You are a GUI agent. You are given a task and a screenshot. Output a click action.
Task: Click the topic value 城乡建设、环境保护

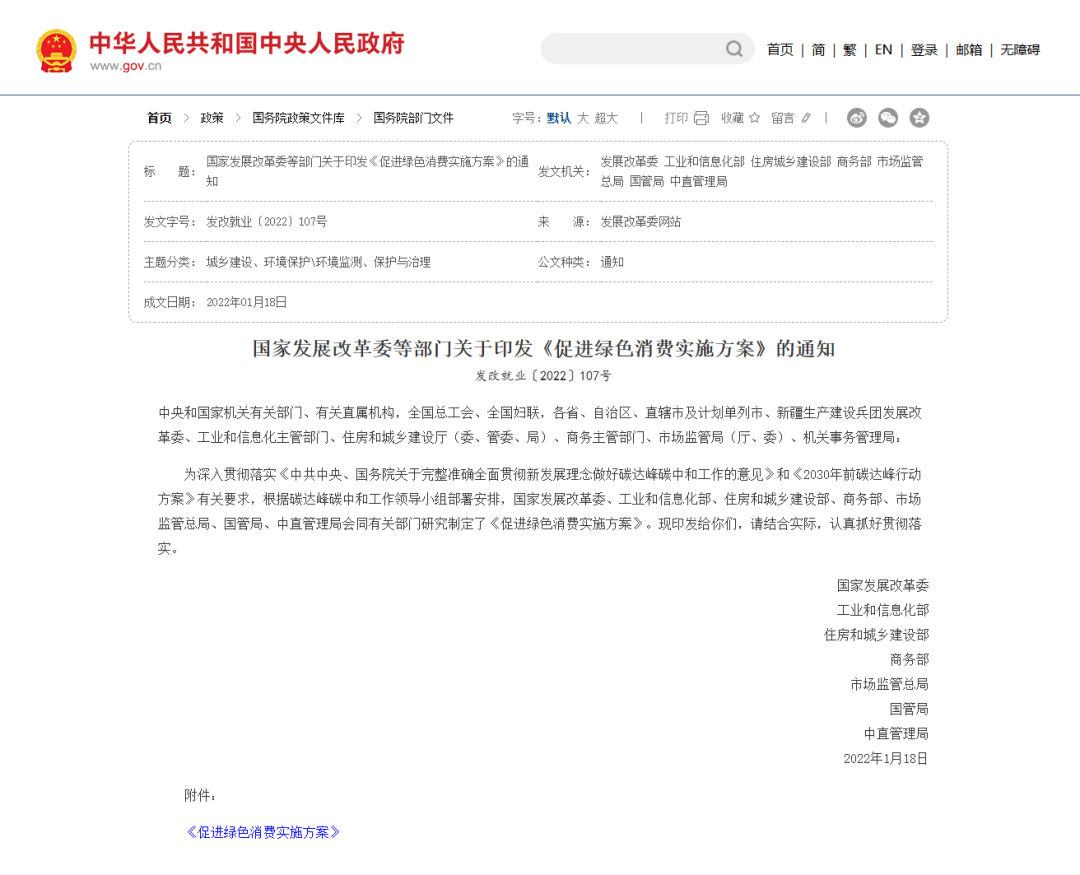318,262
